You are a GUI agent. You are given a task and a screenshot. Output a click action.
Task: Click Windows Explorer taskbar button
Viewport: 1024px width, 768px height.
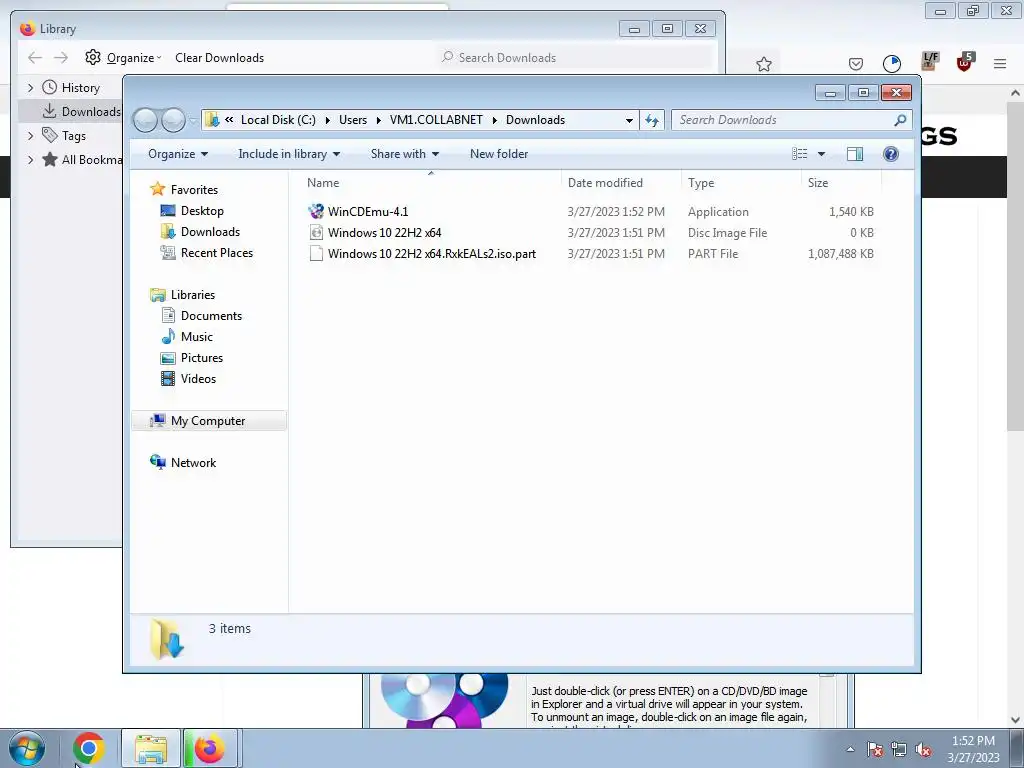(151, 748)
